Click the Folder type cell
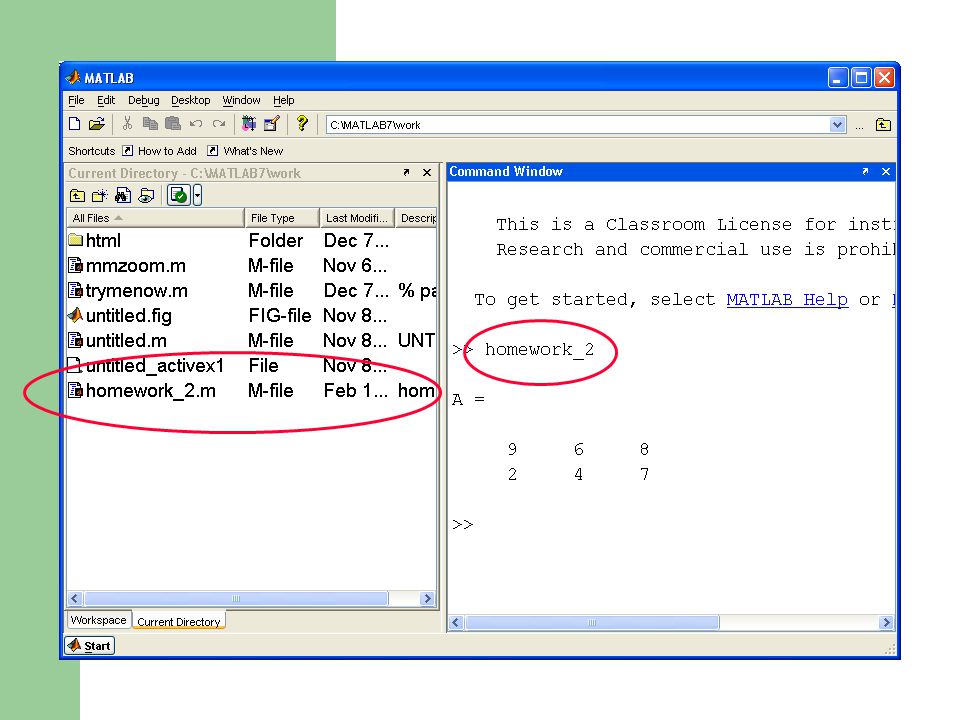 pos(276,241)
